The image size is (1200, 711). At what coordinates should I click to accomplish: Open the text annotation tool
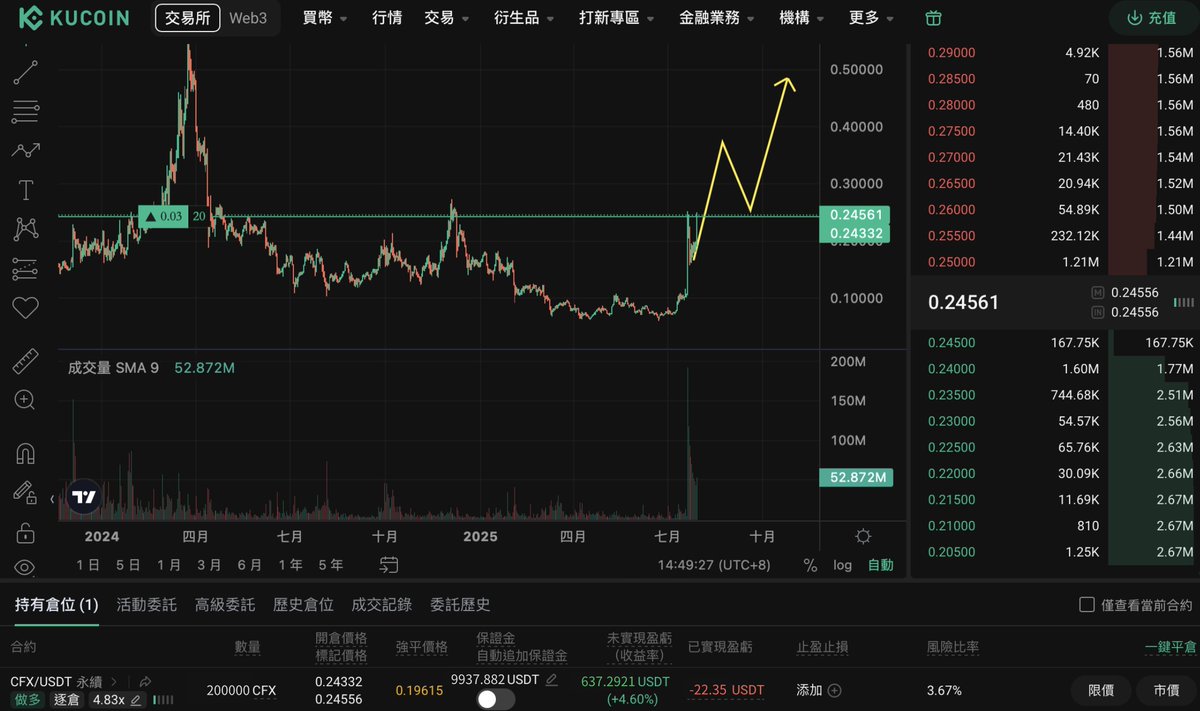(x=25, y=189)
